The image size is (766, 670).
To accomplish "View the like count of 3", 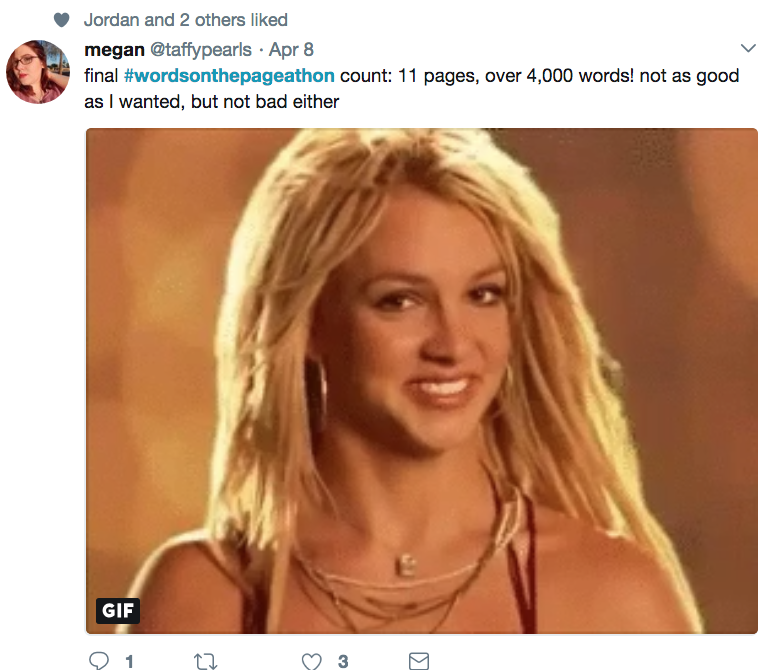I will tap(343, 662).
